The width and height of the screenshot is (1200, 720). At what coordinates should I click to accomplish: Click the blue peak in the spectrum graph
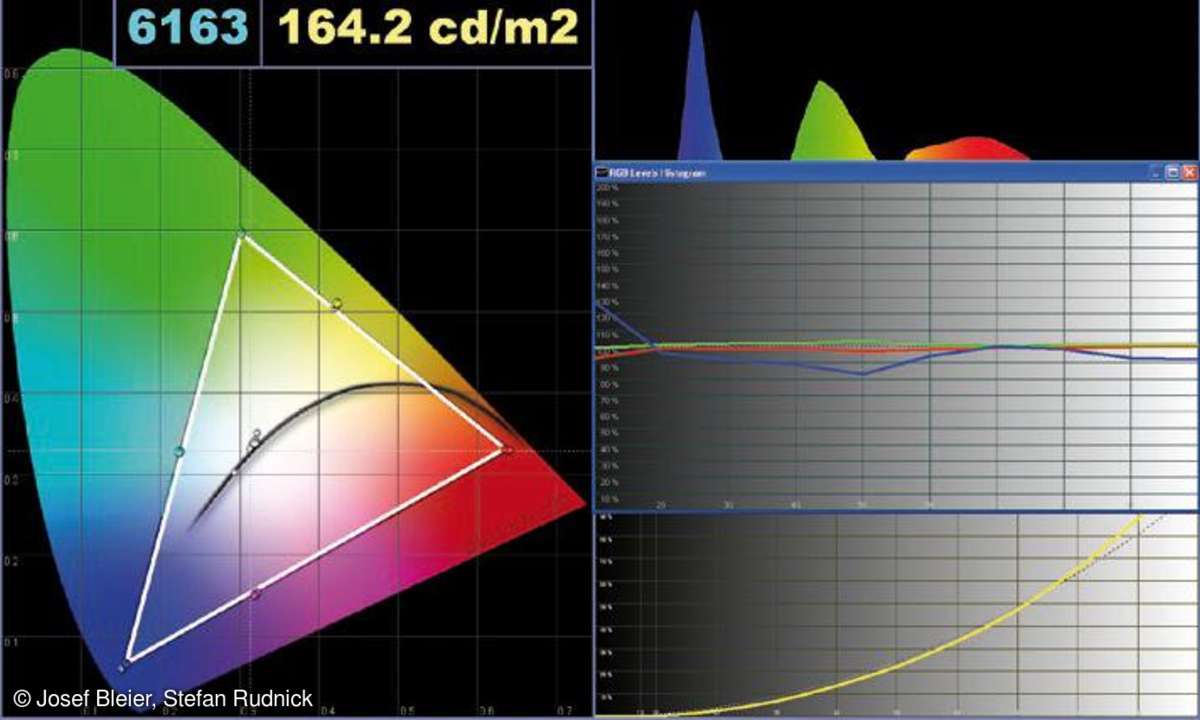(x=698, y=85)
